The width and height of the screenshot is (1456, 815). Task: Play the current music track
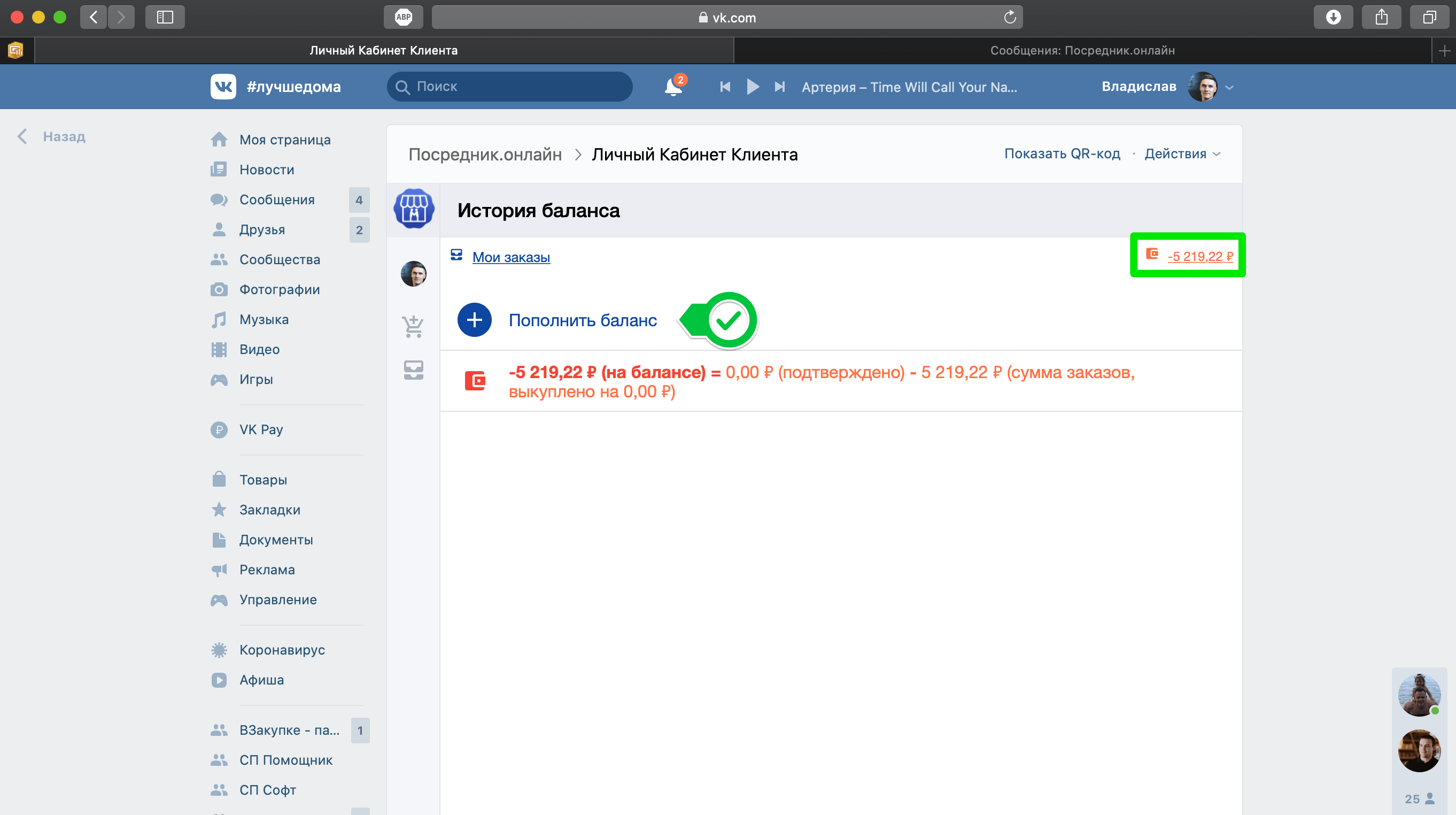(752, 87)
